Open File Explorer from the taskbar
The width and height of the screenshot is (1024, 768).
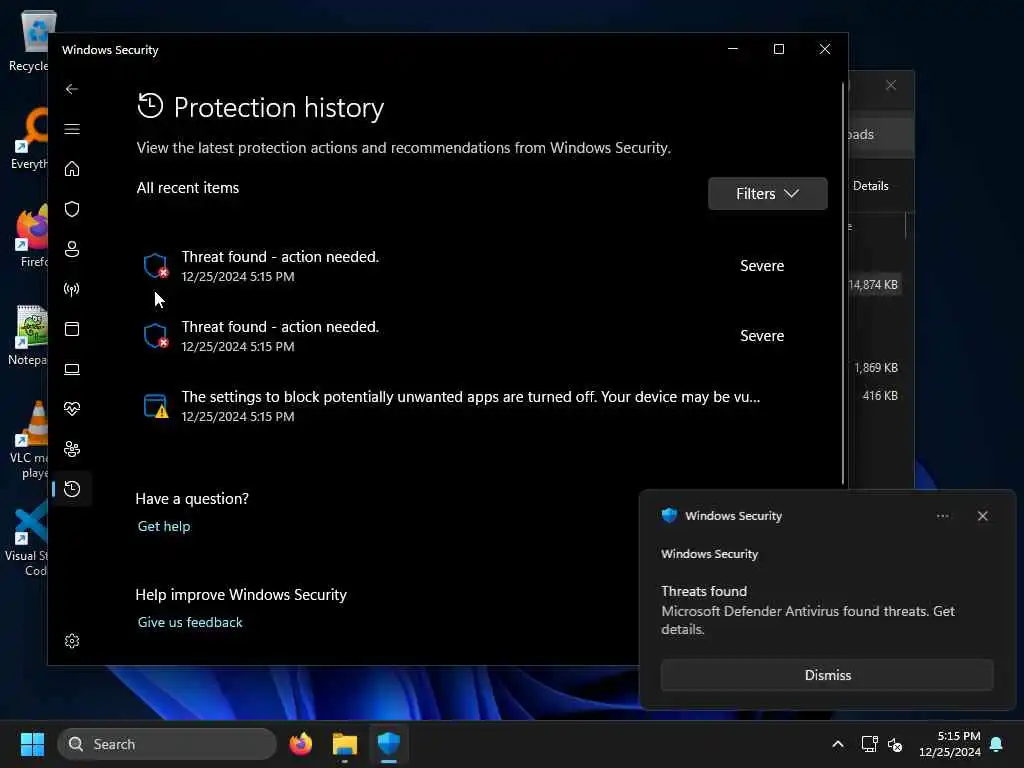(345, 744)
